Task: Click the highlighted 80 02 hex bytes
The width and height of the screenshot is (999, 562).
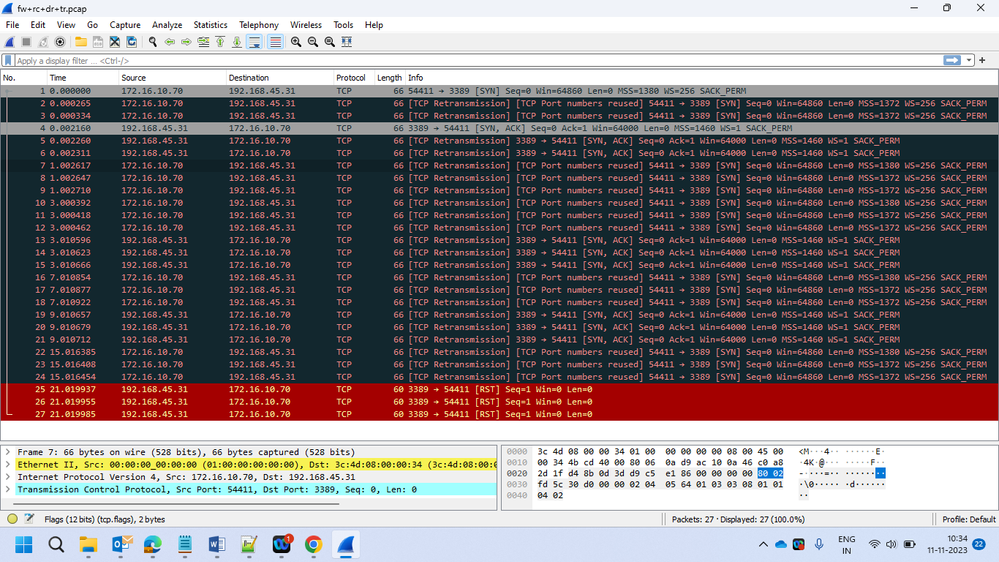Action: point(770,473)
